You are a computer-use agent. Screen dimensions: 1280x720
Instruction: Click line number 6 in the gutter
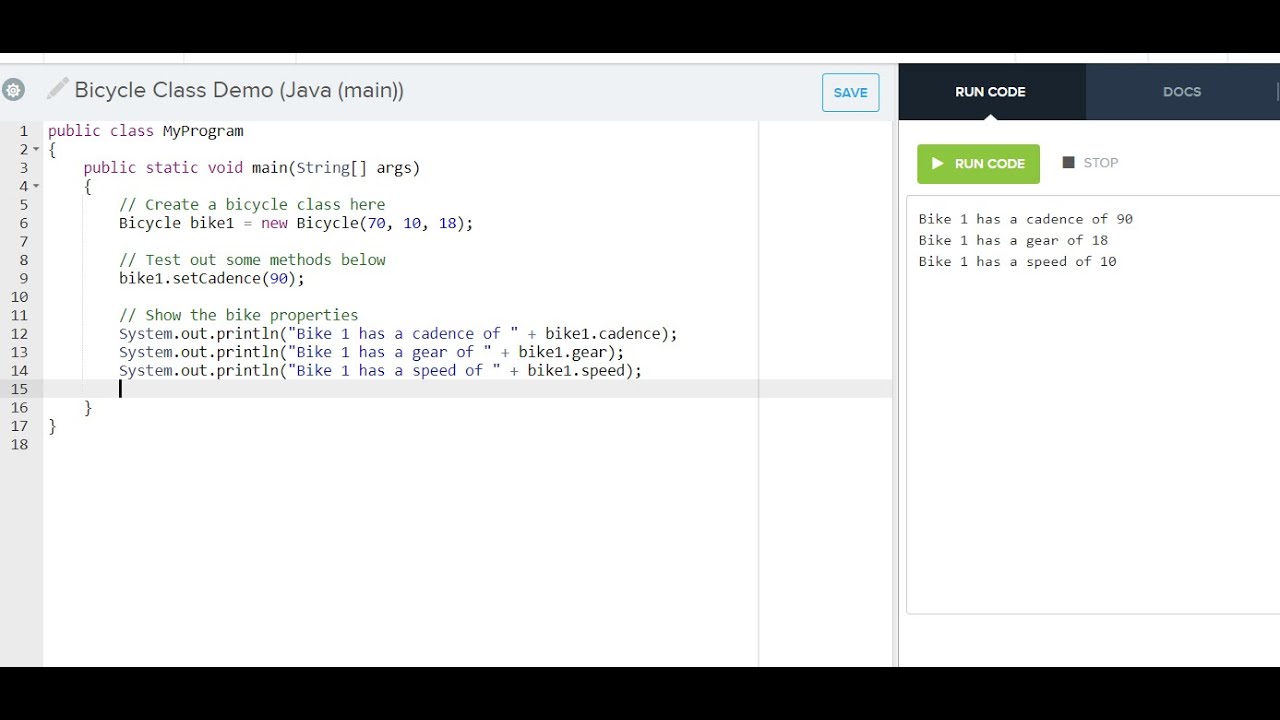tap(23, 223)
